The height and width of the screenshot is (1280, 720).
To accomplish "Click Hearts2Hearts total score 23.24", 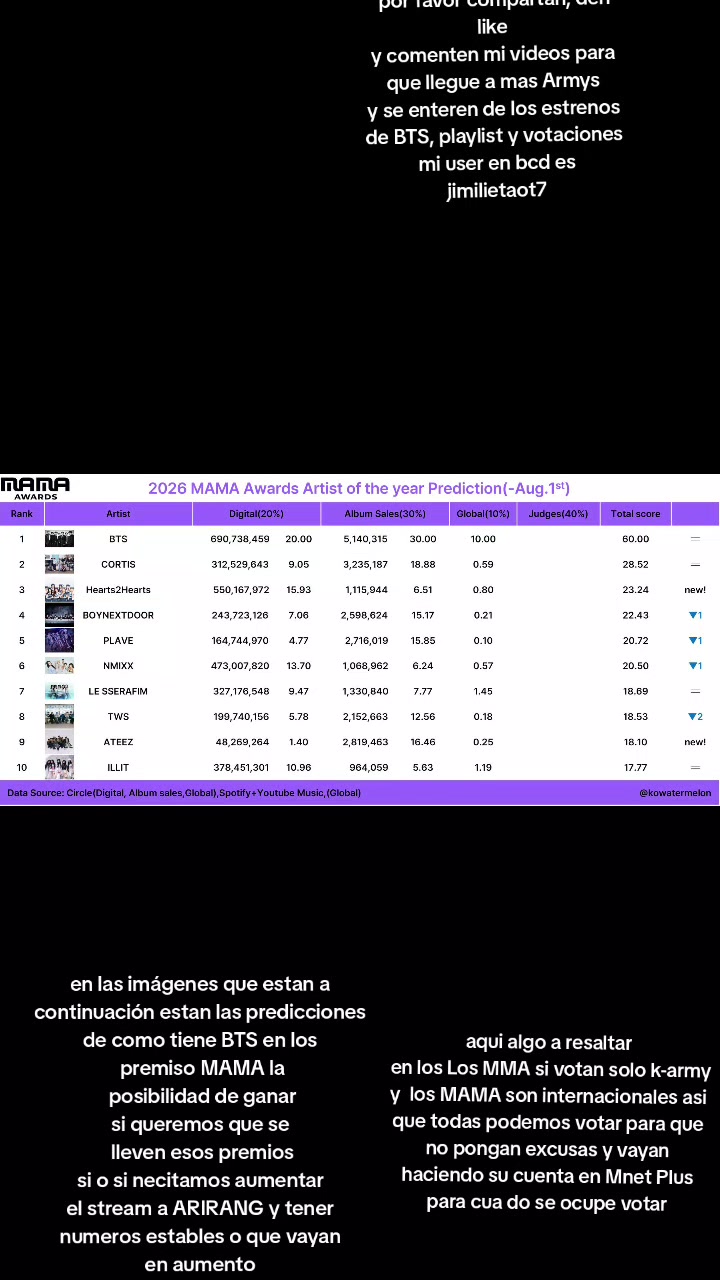I will point(636,590).
